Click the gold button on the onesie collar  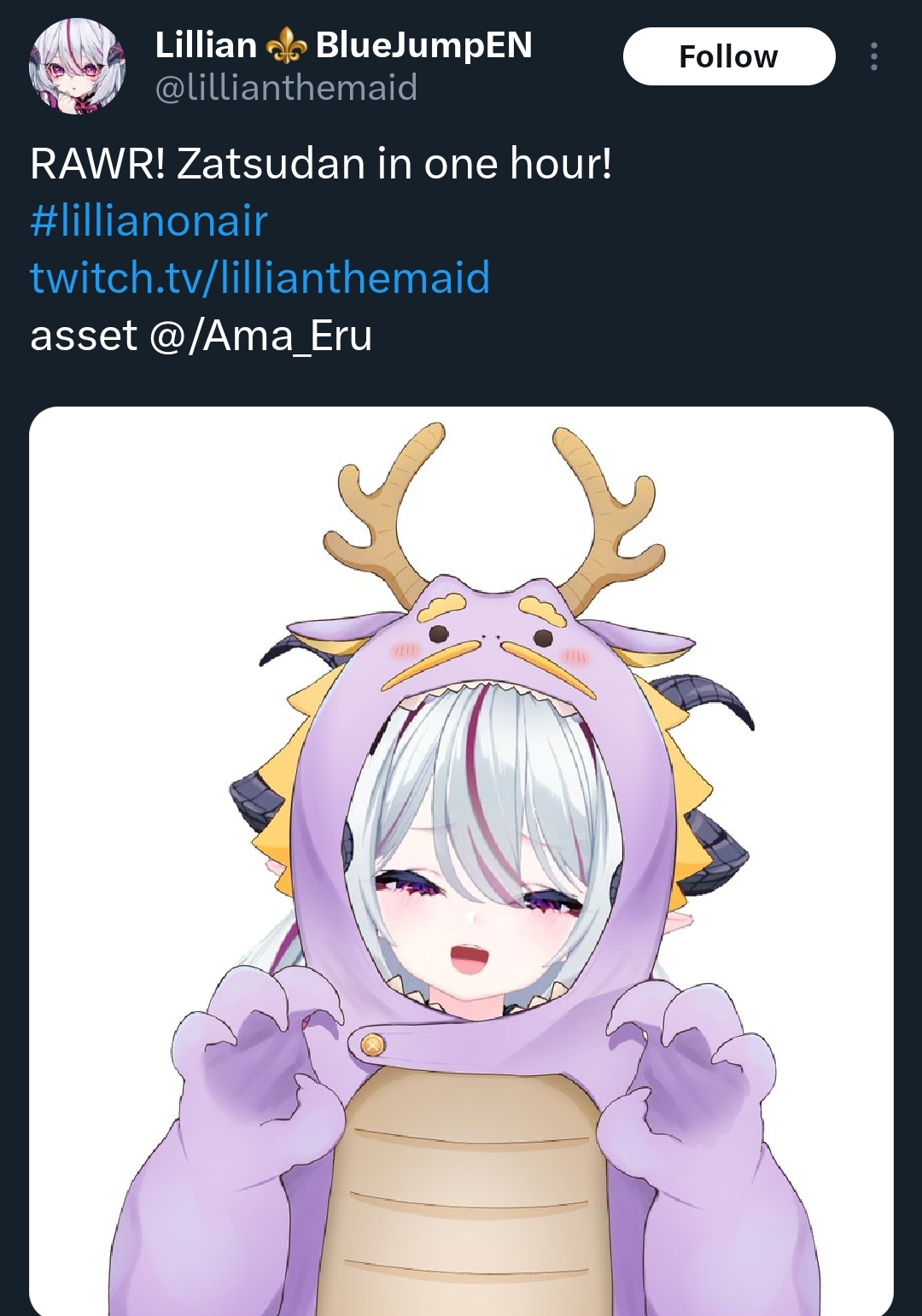(x=372, y=1044)
